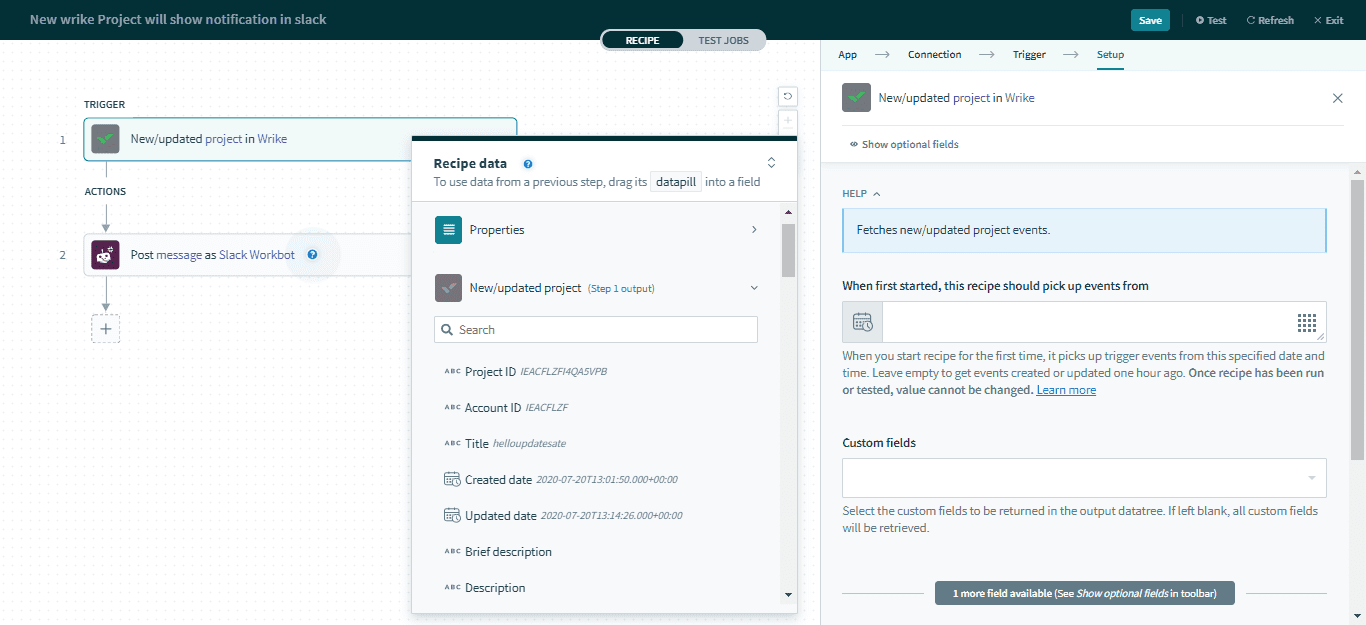The image size is (1366, 625).
Task: Click the Wrike trigger step icon
Action: click(x=105, y=139)
